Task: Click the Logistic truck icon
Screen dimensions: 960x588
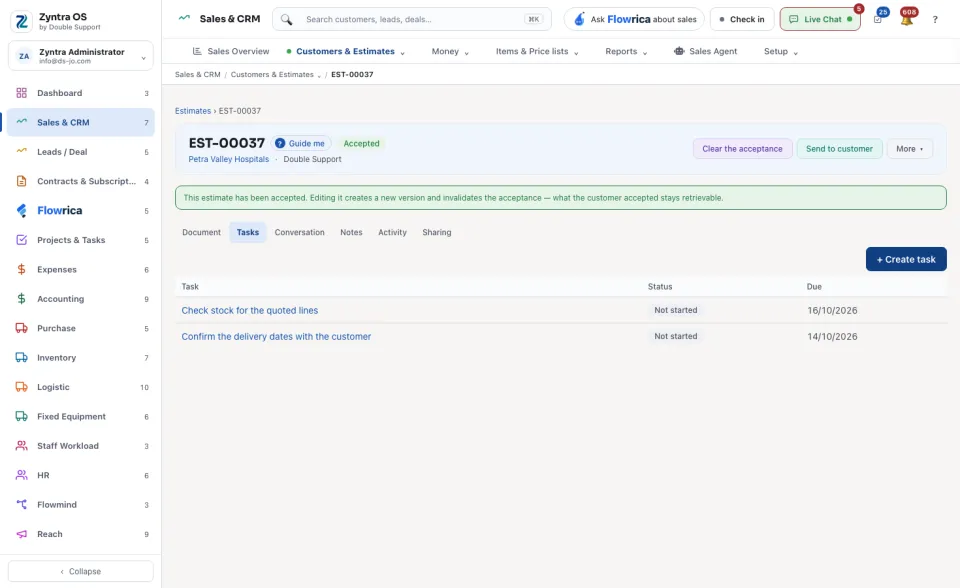Action: click(x=21, y=387)
